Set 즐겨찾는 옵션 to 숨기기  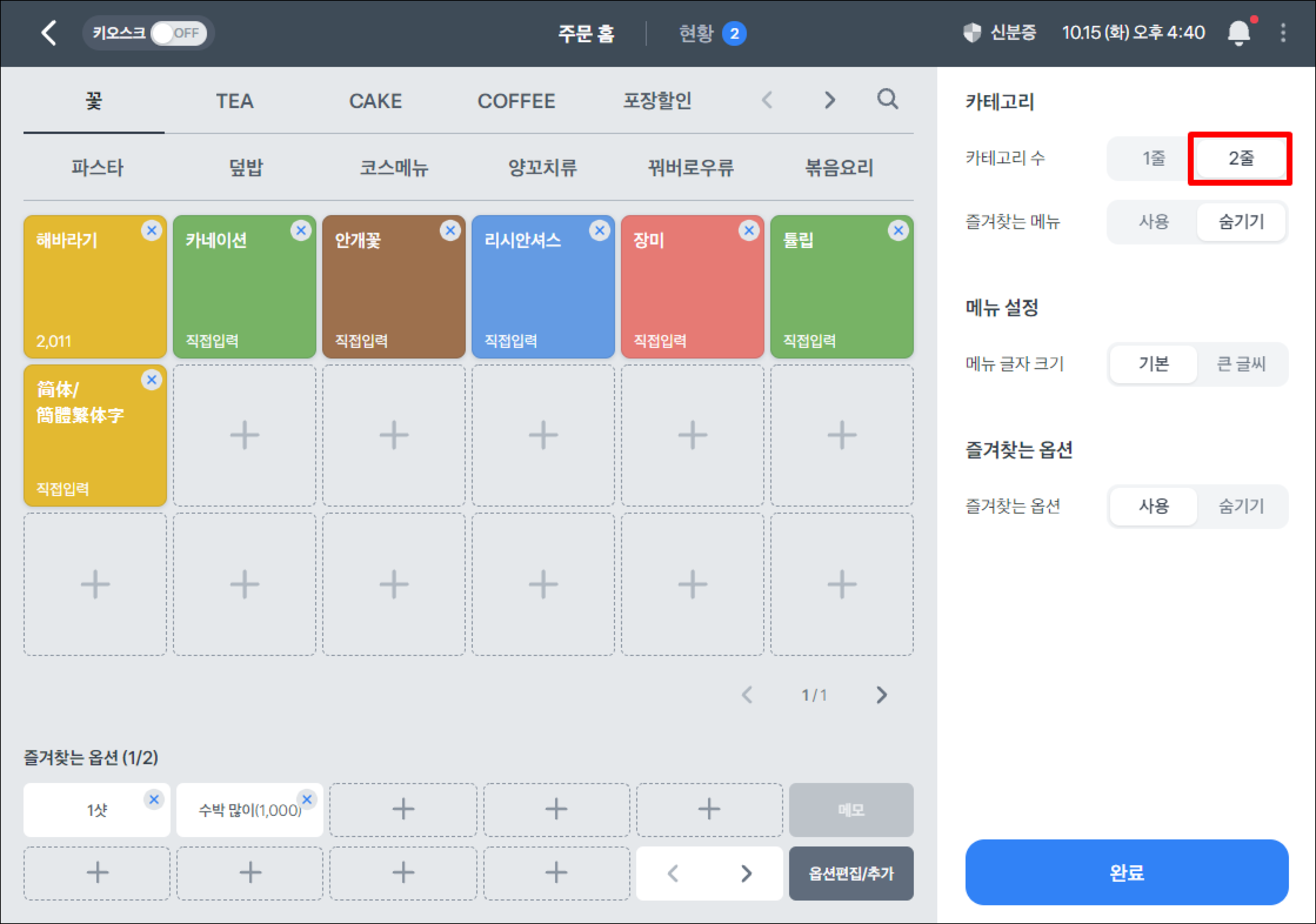tap(1241, 506)
